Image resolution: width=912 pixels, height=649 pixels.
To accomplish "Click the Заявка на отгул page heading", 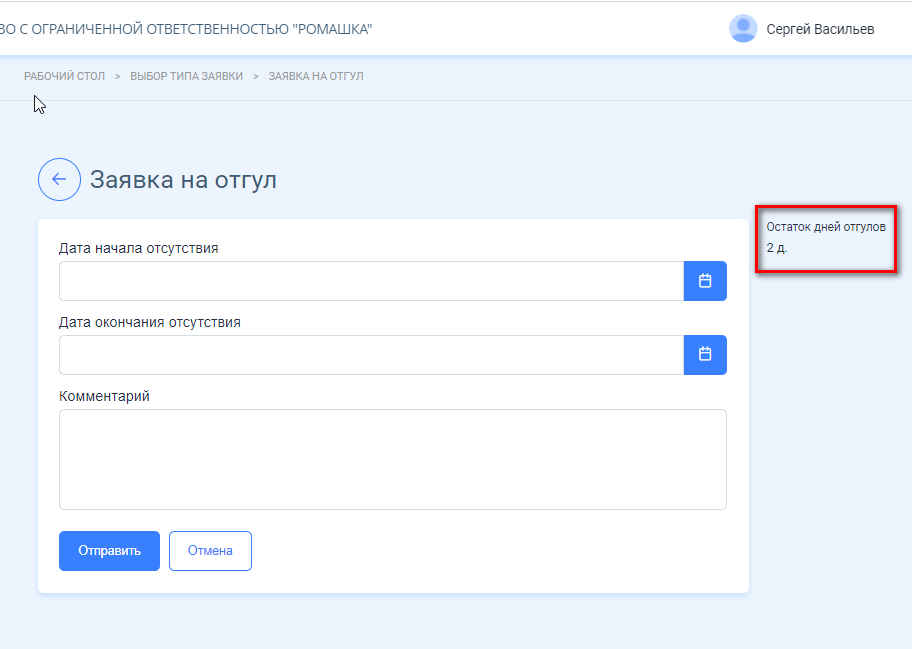I will (183, 180).
